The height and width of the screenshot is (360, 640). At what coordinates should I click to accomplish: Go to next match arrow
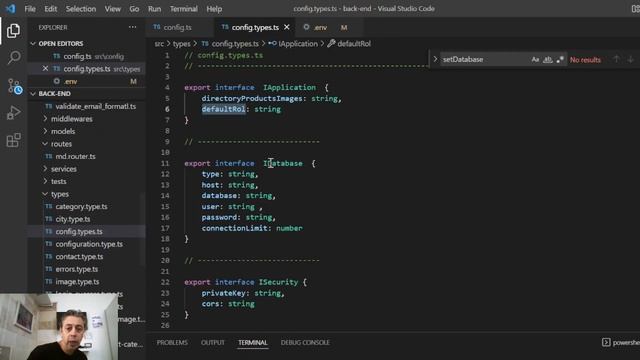[x=630, y=59]
